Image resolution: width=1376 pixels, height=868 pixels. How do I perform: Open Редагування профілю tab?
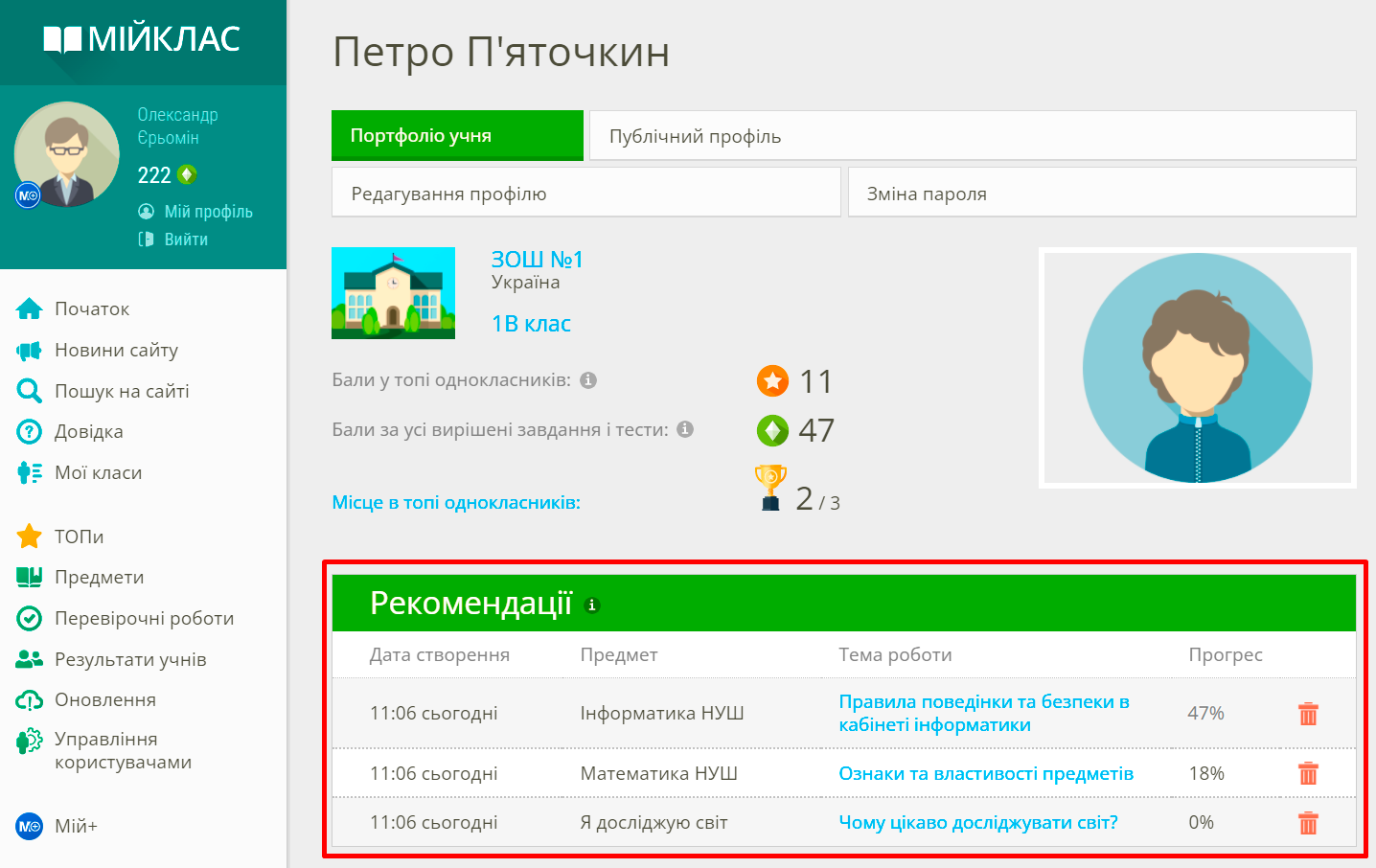pyautogui.click(x=585, y=194)
